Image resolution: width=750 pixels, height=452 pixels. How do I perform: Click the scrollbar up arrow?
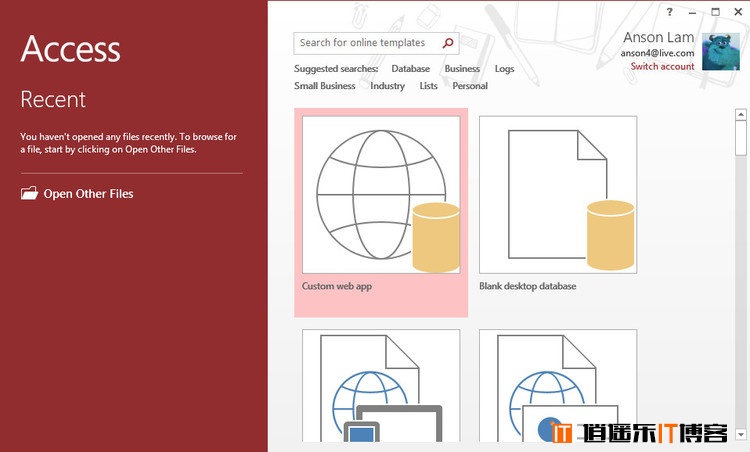[741, 115]
